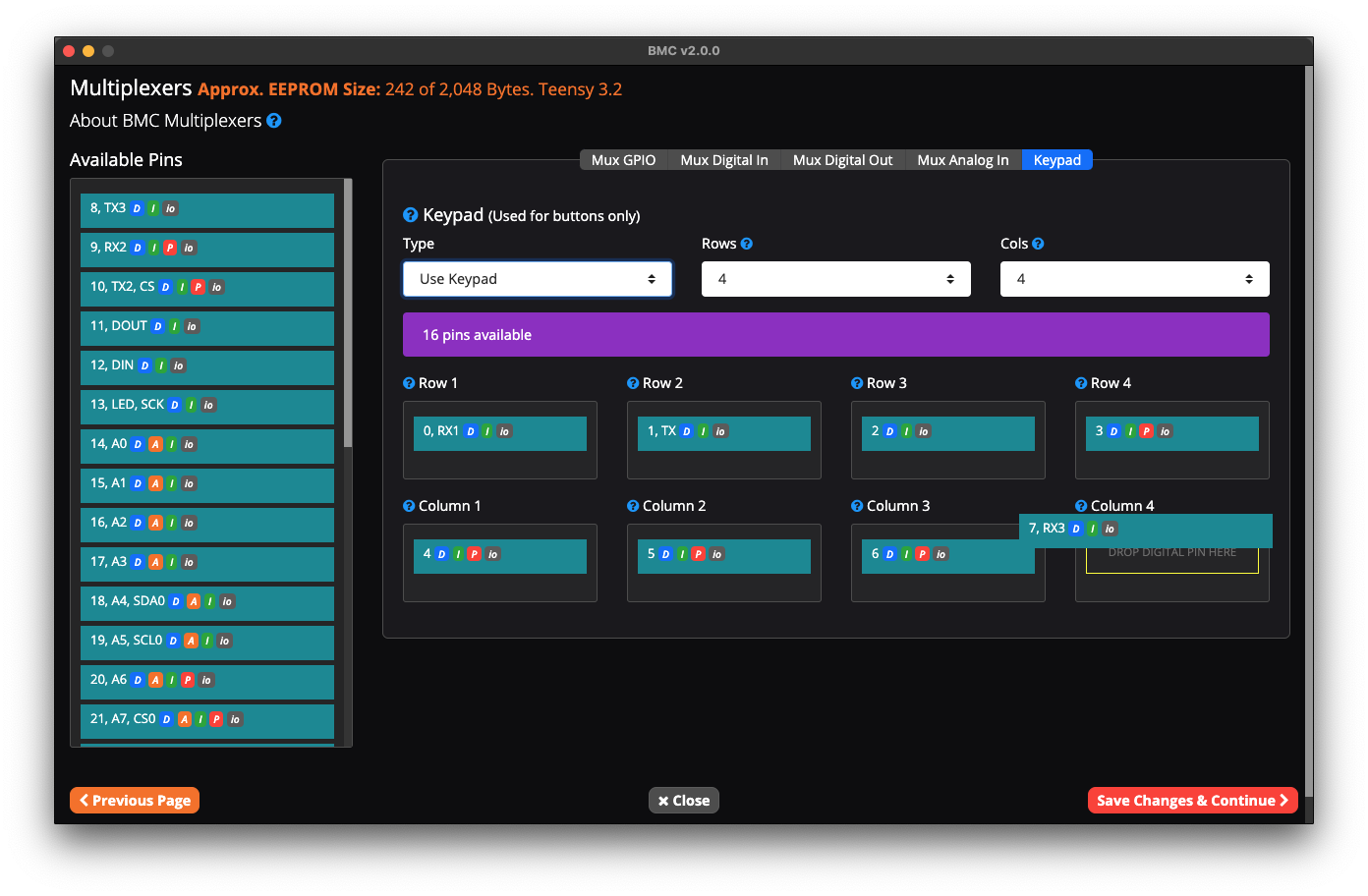Click the red P badge on pin 9, RX2
The height and width of the screenshot is (896, 1368).
pos(170,248)
